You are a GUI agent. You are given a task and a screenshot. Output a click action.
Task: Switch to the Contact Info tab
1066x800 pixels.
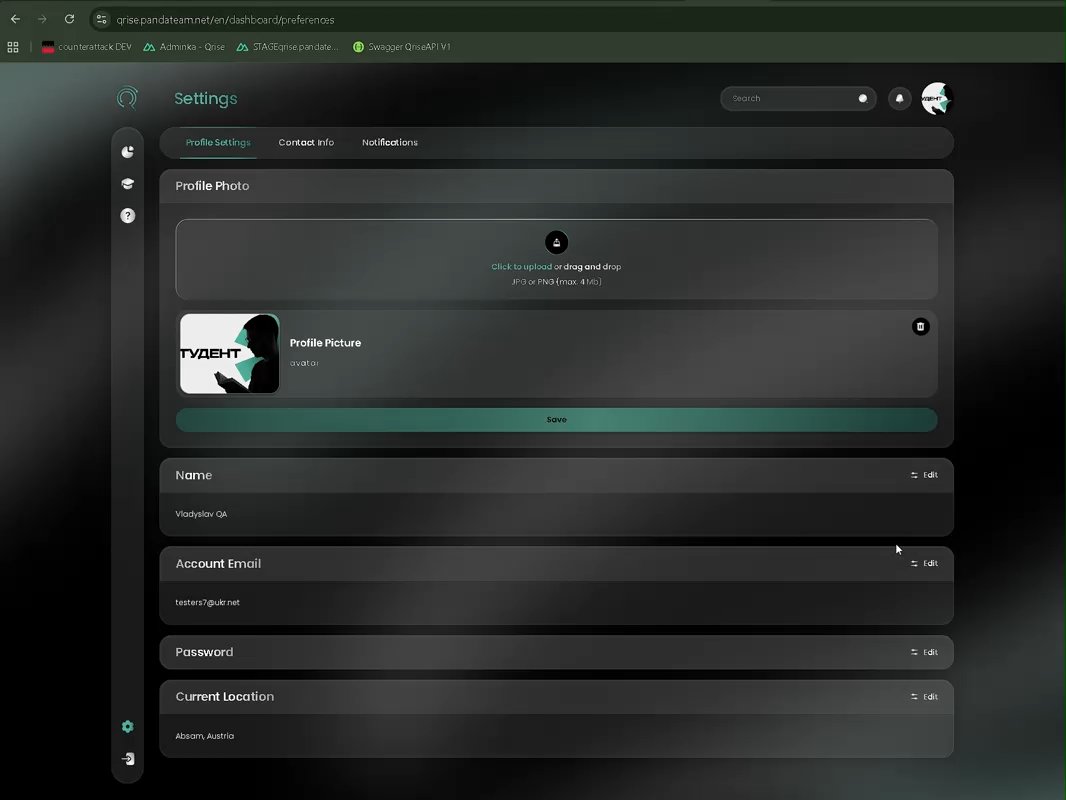(306, 143)
